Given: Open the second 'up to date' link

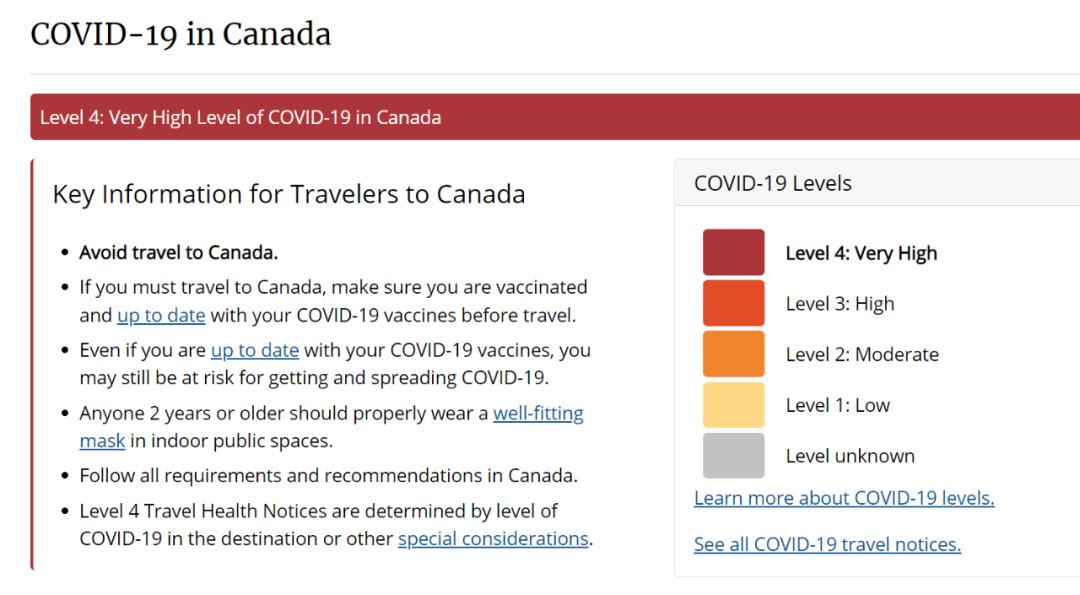Looking at the screenshot, I should 255,350.
